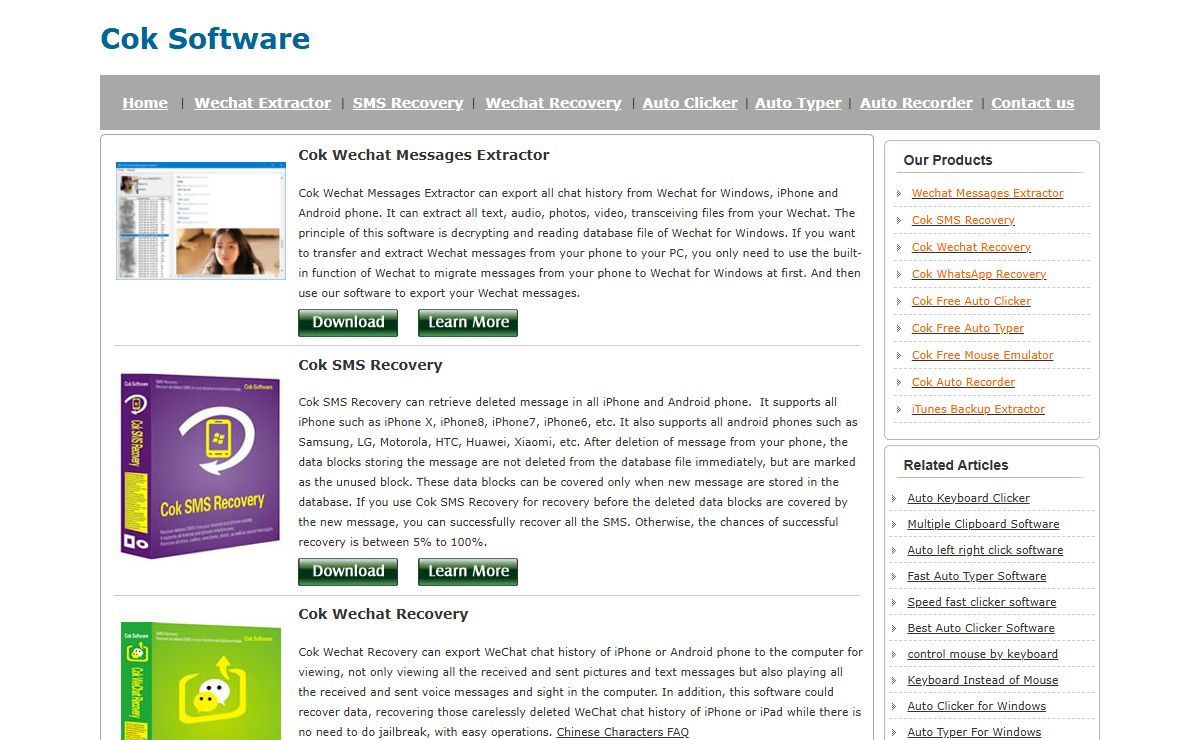Open control mouse by keyboard article
1200x740 pixels.
click(x=982, y=654)
